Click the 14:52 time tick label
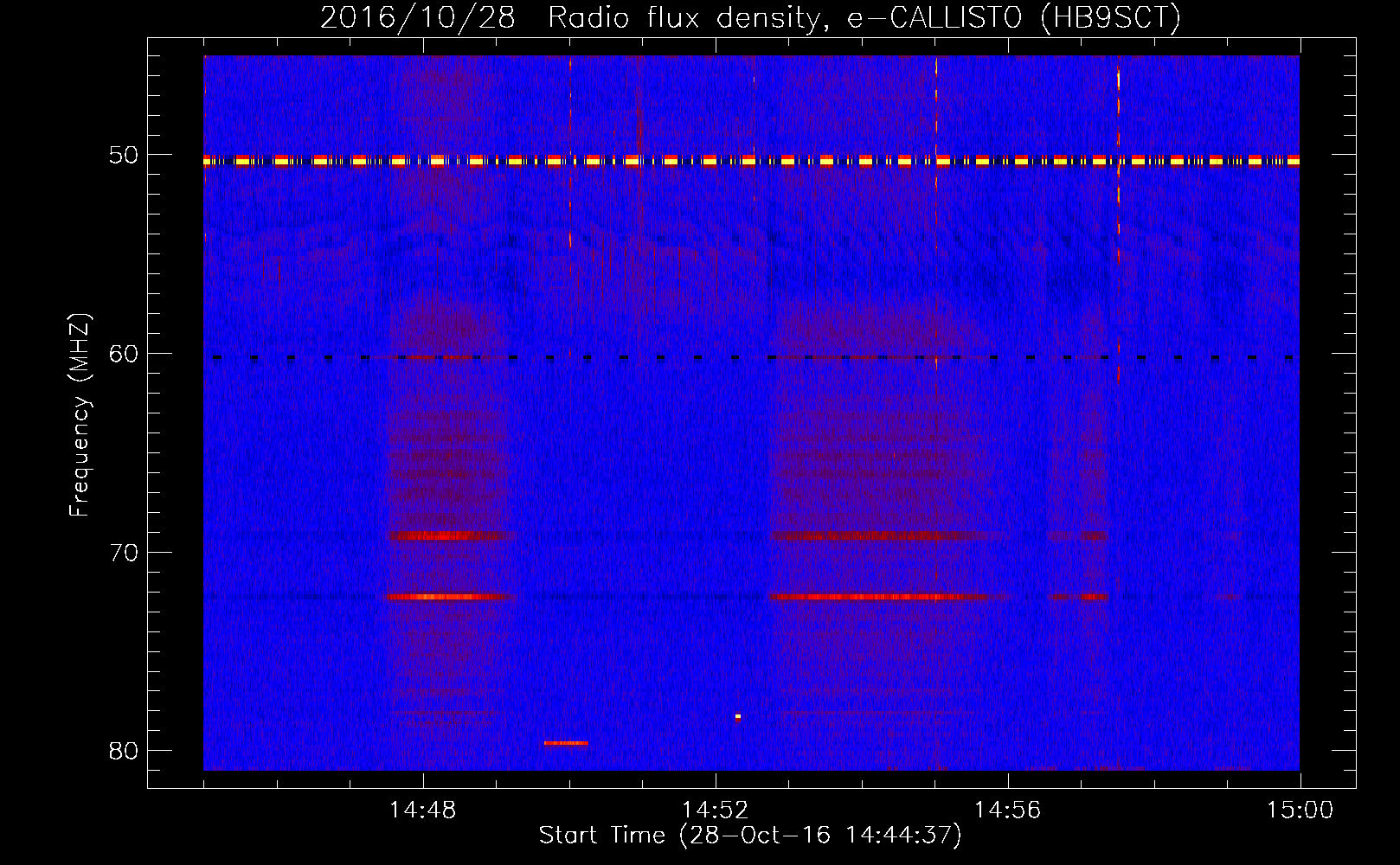This screenshot has width=1400, height=865. (715, 811)
